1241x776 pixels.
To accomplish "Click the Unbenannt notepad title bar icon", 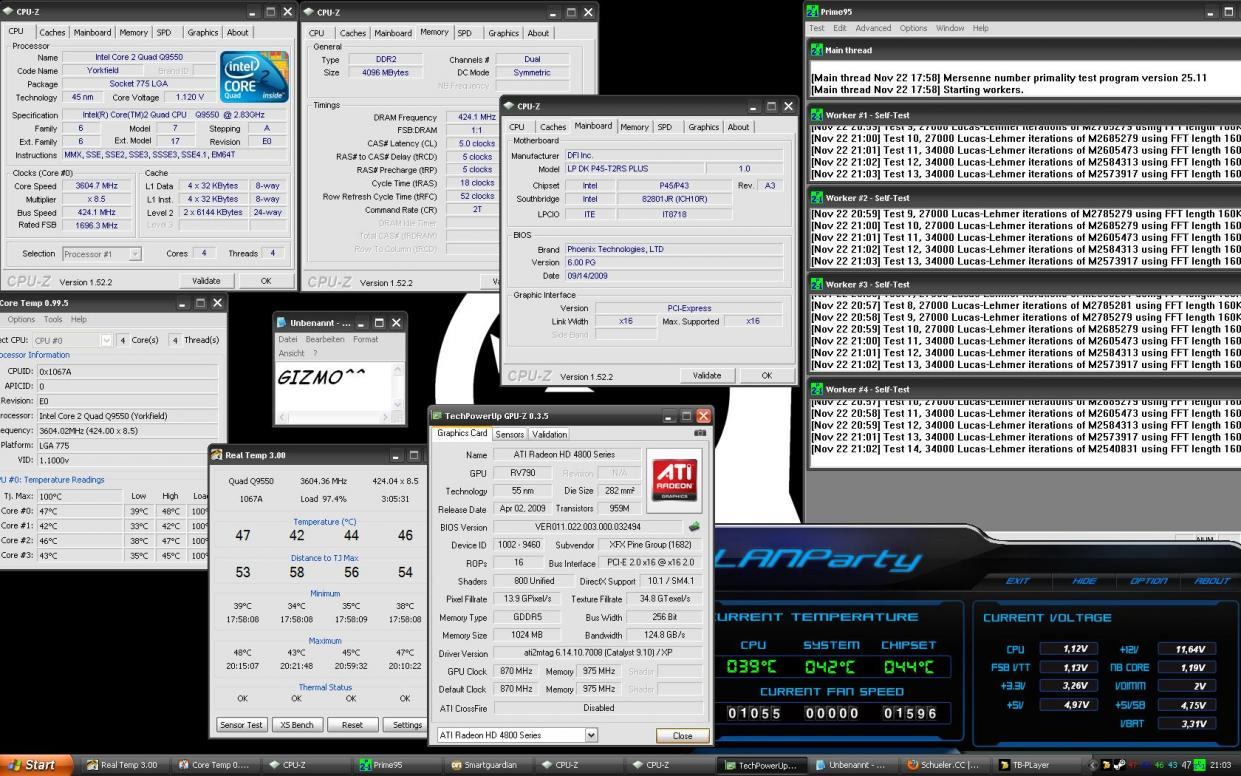I will click(281, 323).
